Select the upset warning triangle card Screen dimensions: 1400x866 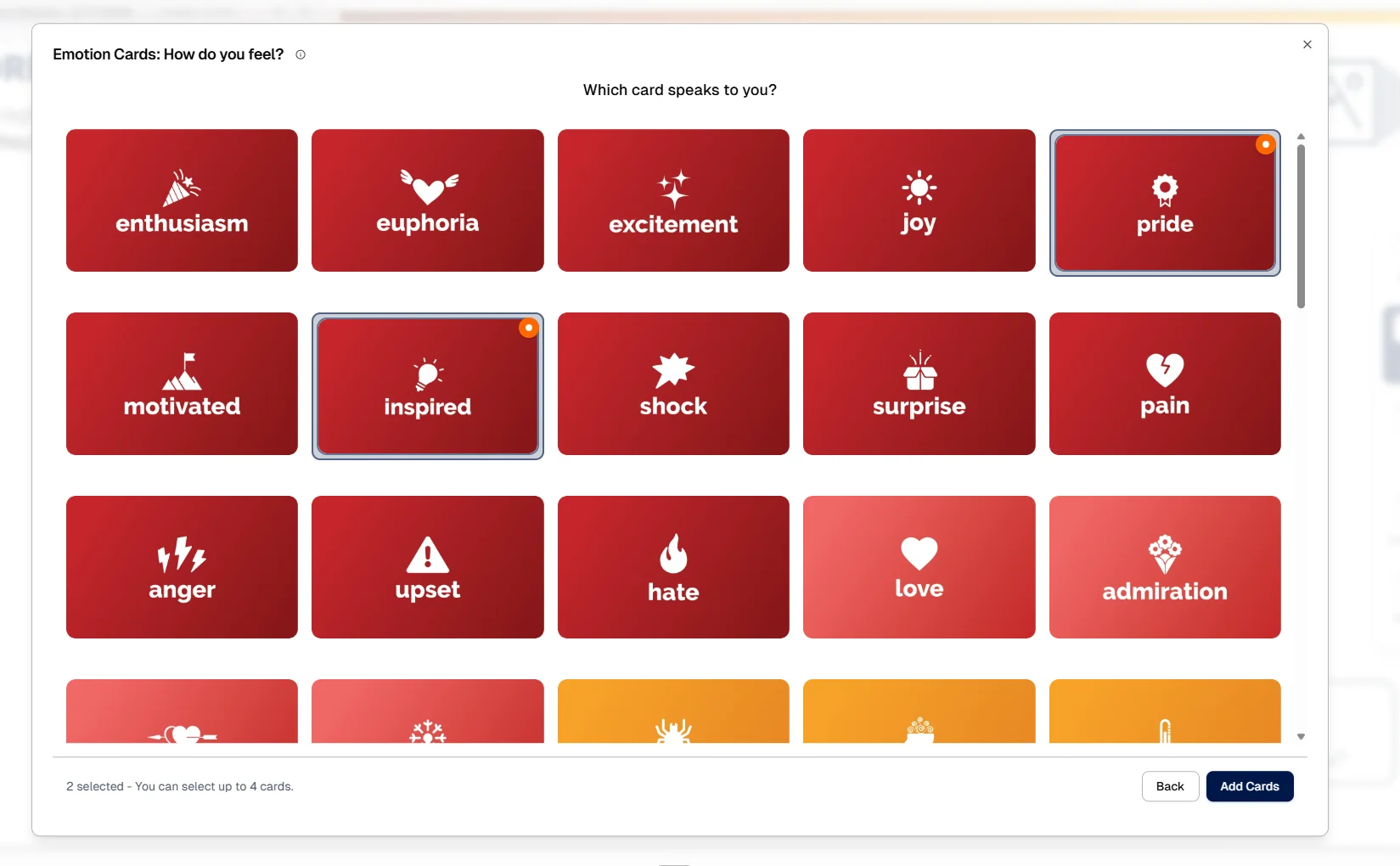pyautogui.click(x=427, y=566)
